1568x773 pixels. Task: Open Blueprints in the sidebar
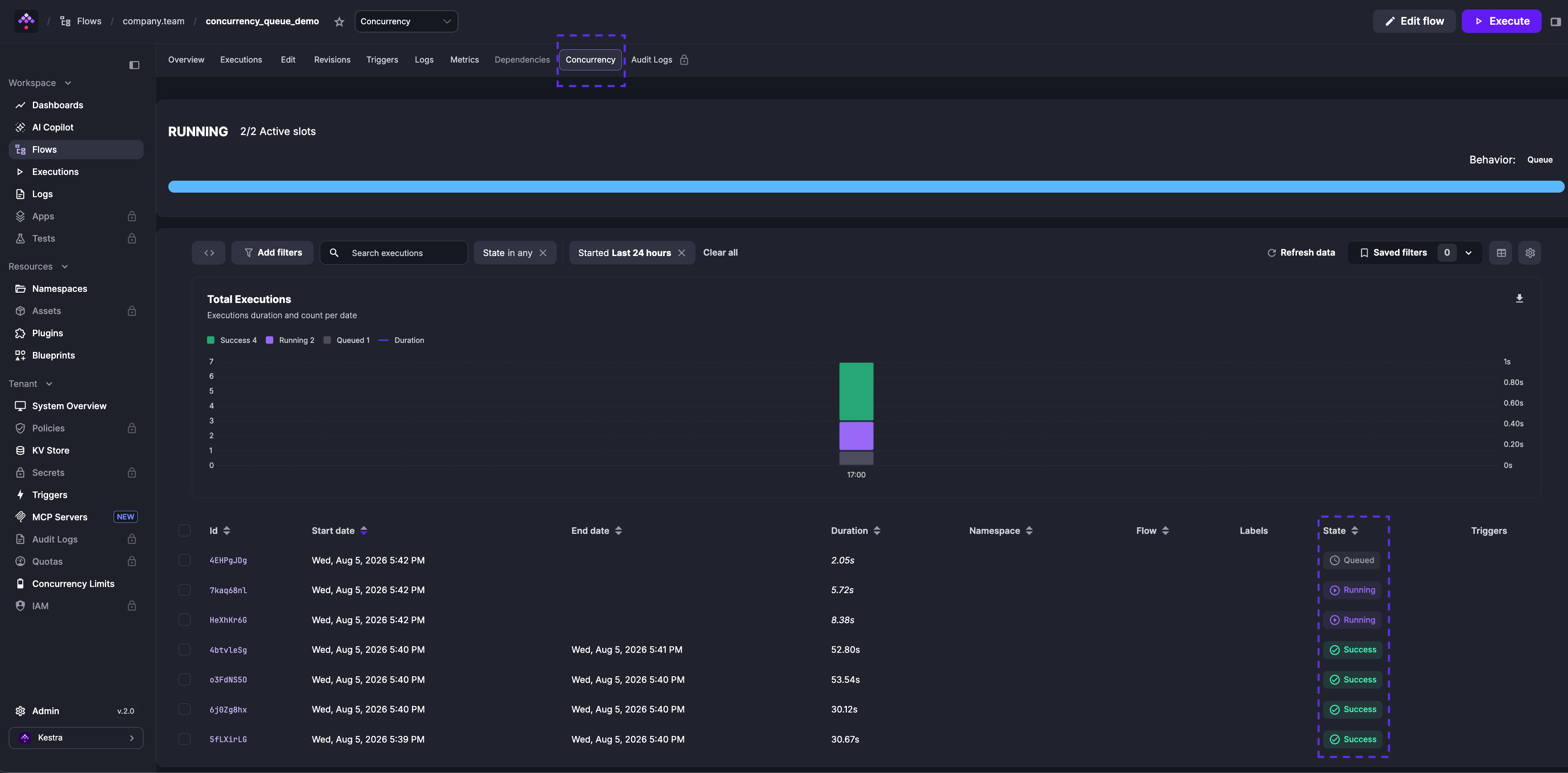[76, 356]
